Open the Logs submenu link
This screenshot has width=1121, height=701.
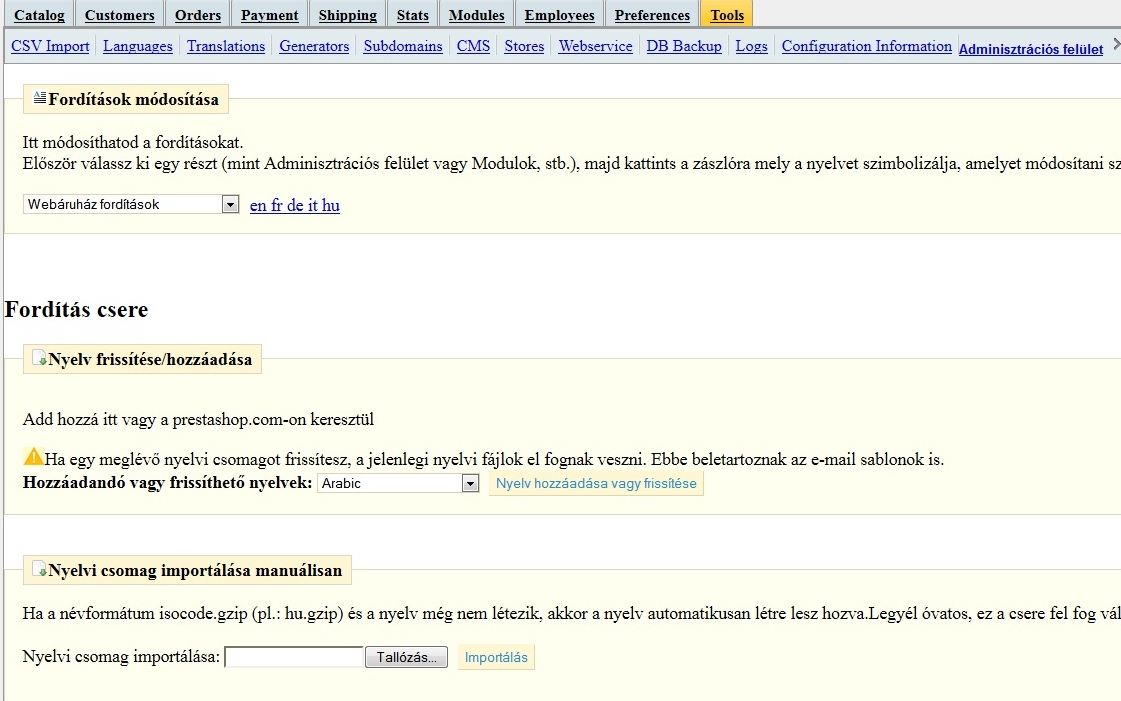click(x=751, y=46)
